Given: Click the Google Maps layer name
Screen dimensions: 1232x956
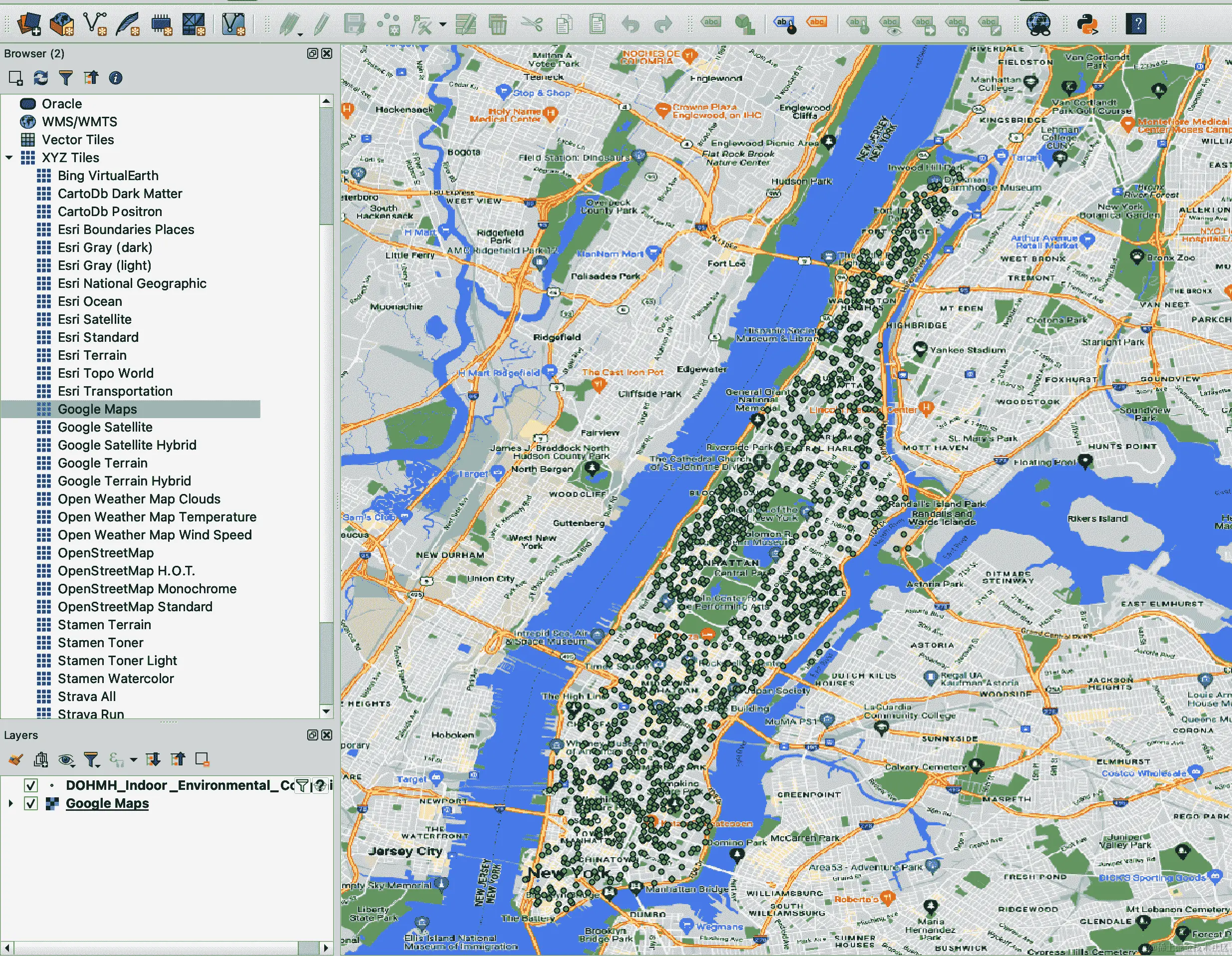Looking at the screenshot, I should tap(107, 803).
